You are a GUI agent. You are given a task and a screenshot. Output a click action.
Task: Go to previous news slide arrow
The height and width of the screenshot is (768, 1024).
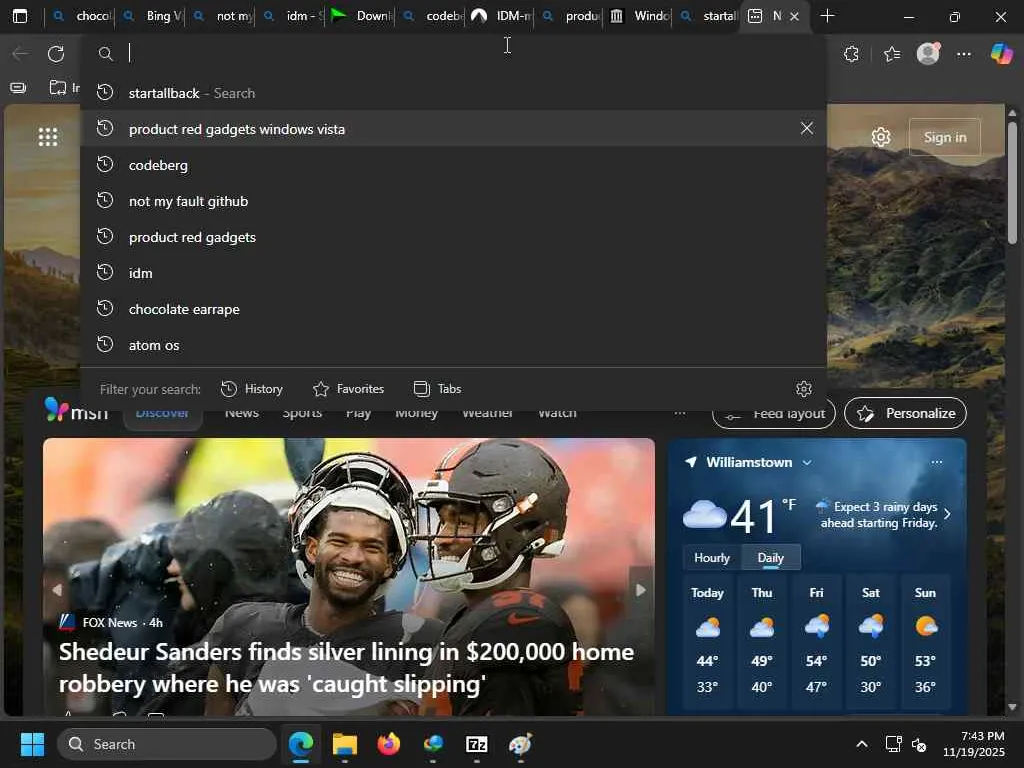57,590
